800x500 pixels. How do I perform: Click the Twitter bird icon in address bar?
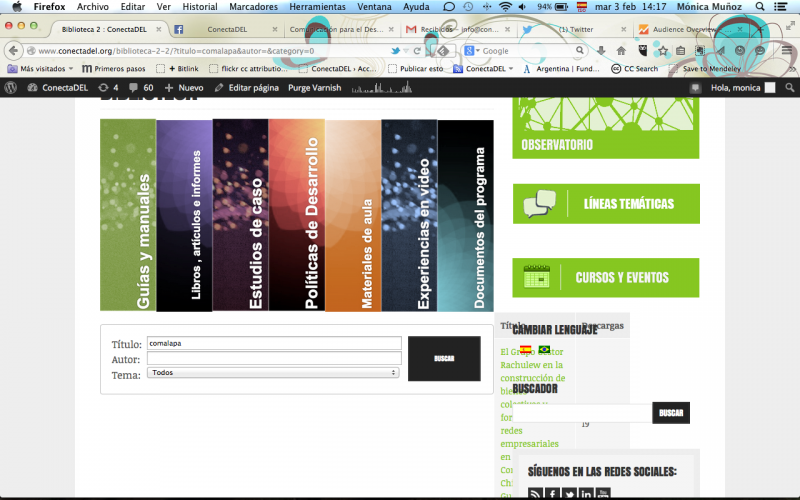395,51
